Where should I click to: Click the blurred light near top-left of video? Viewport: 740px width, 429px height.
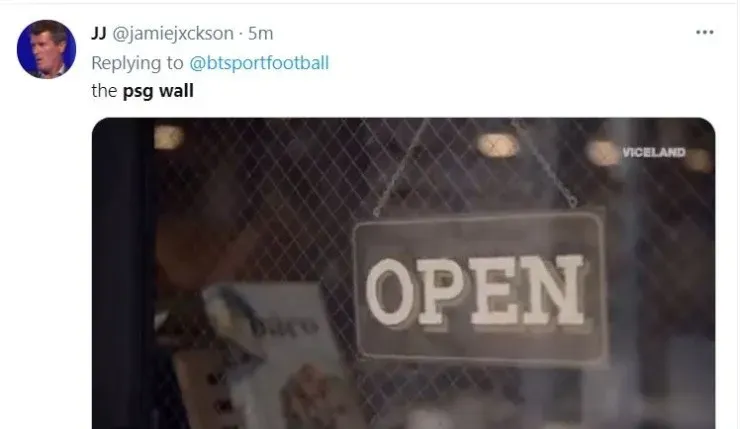point(169,137)
